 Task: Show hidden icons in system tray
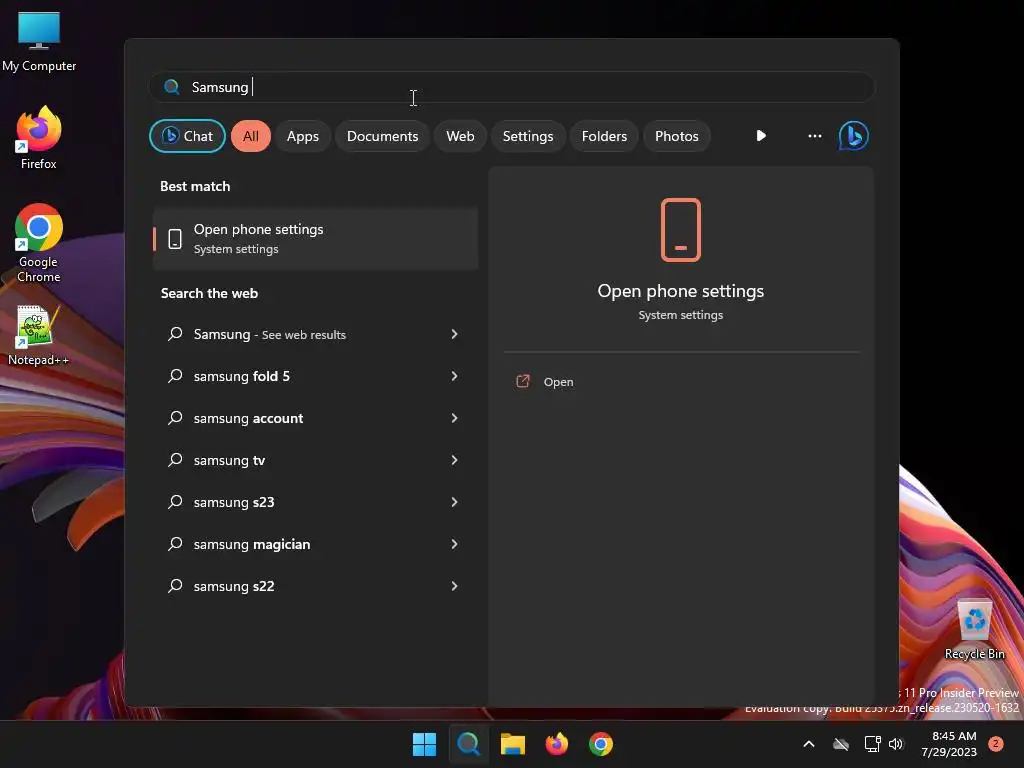(808, 744)
